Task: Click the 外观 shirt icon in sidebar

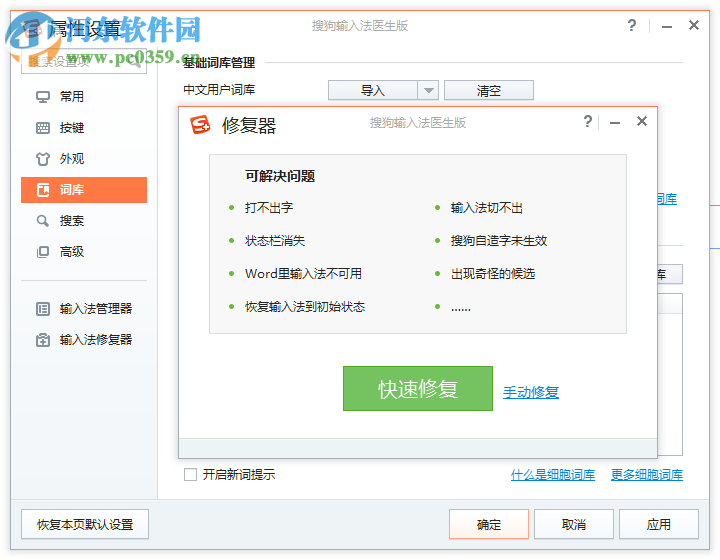Action: [x=43, y=159]
